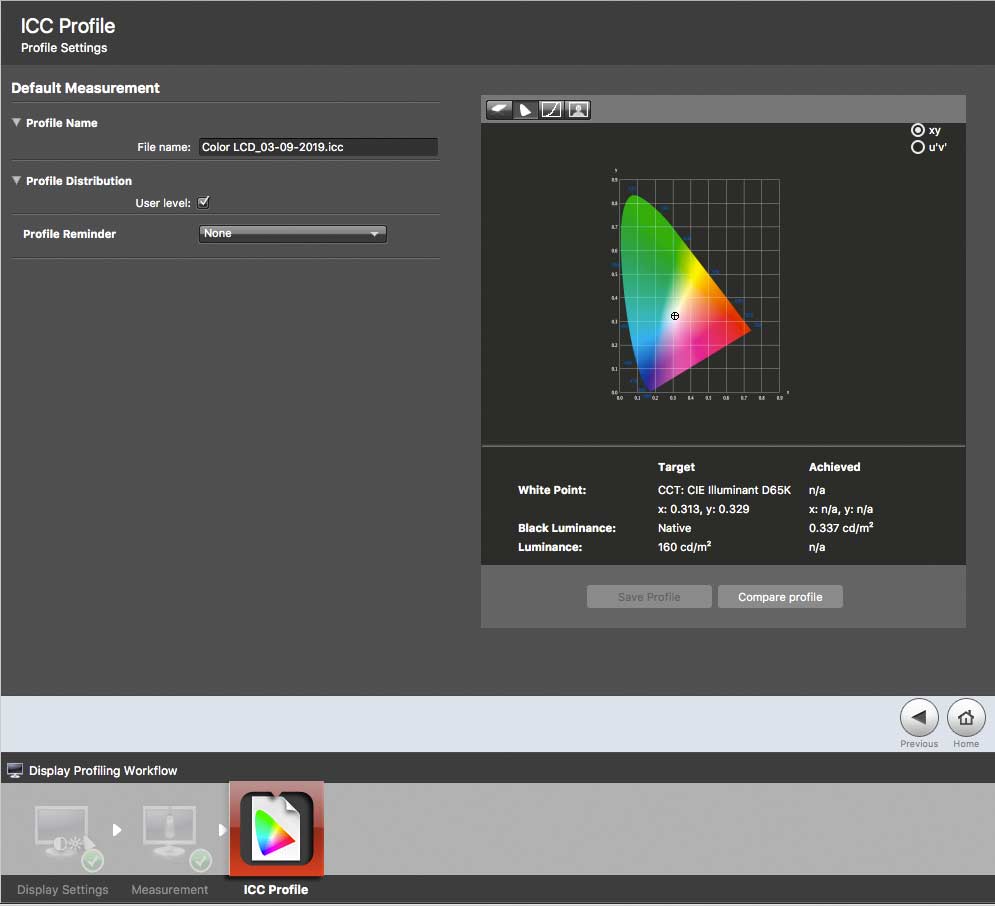Select the xy chromaticity radio button
The width and height of the screenshot is (995, 906).
918,130
